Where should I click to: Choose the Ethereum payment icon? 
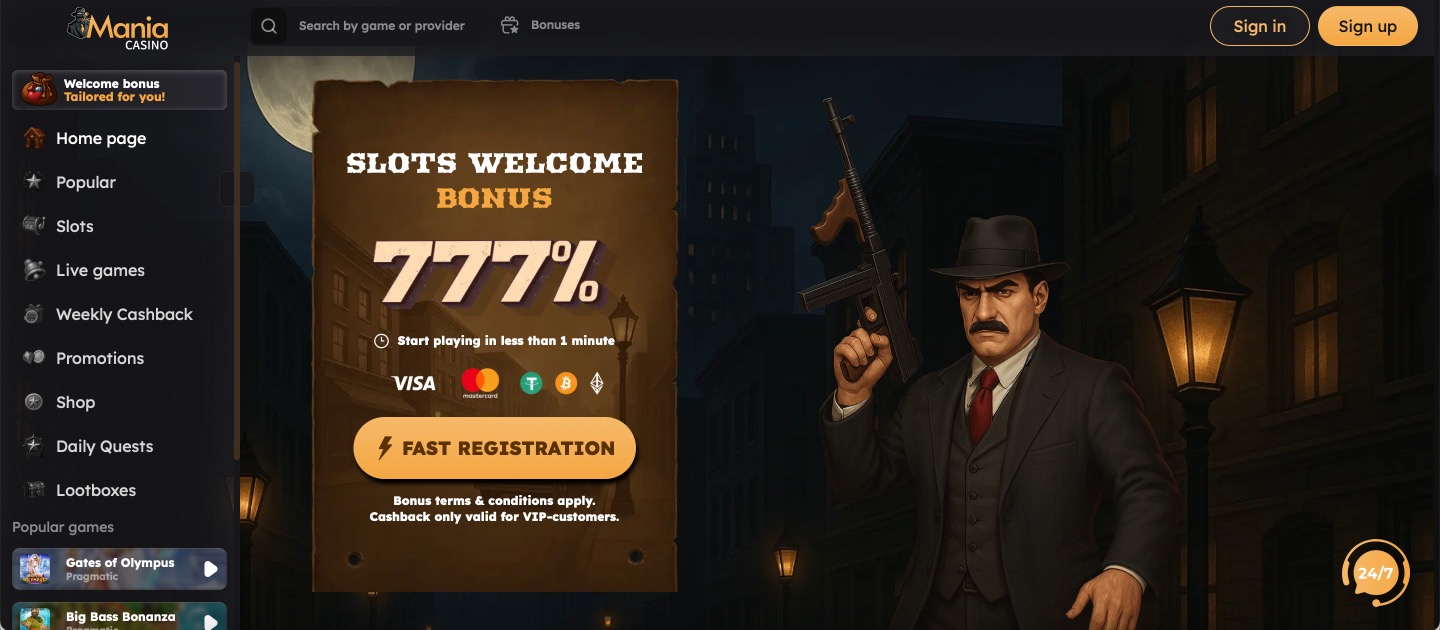pyautogui.click(x=597, y=383)
